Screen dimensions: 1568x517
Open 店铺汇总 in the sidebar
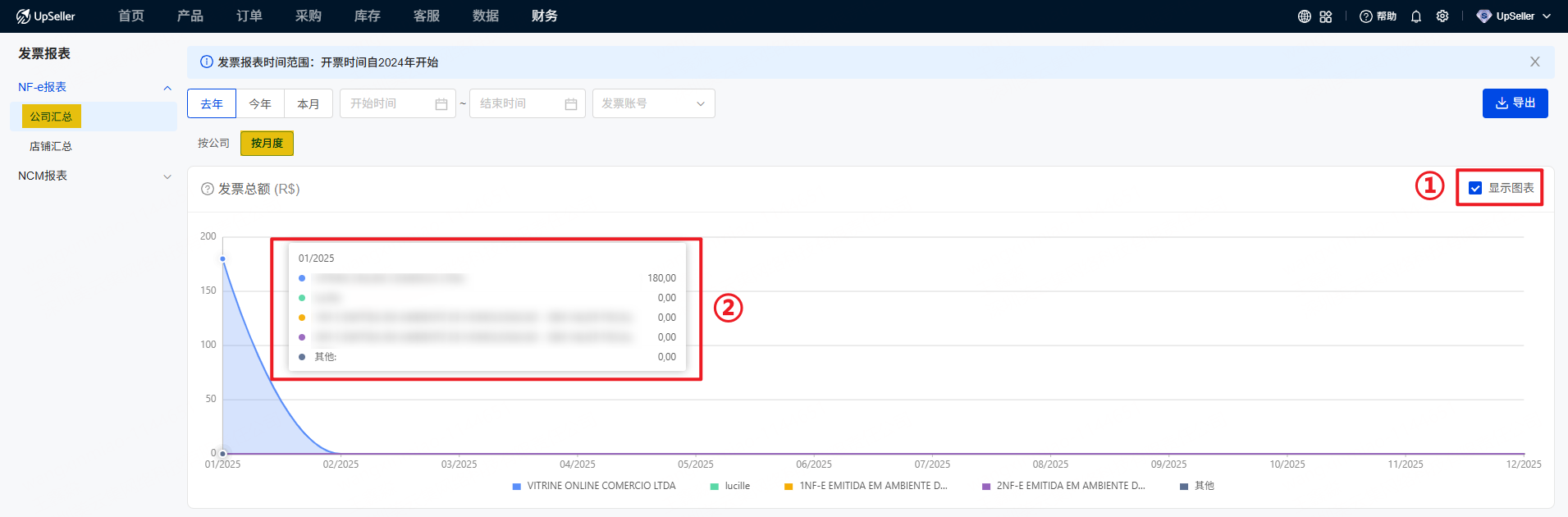(51, 146)
